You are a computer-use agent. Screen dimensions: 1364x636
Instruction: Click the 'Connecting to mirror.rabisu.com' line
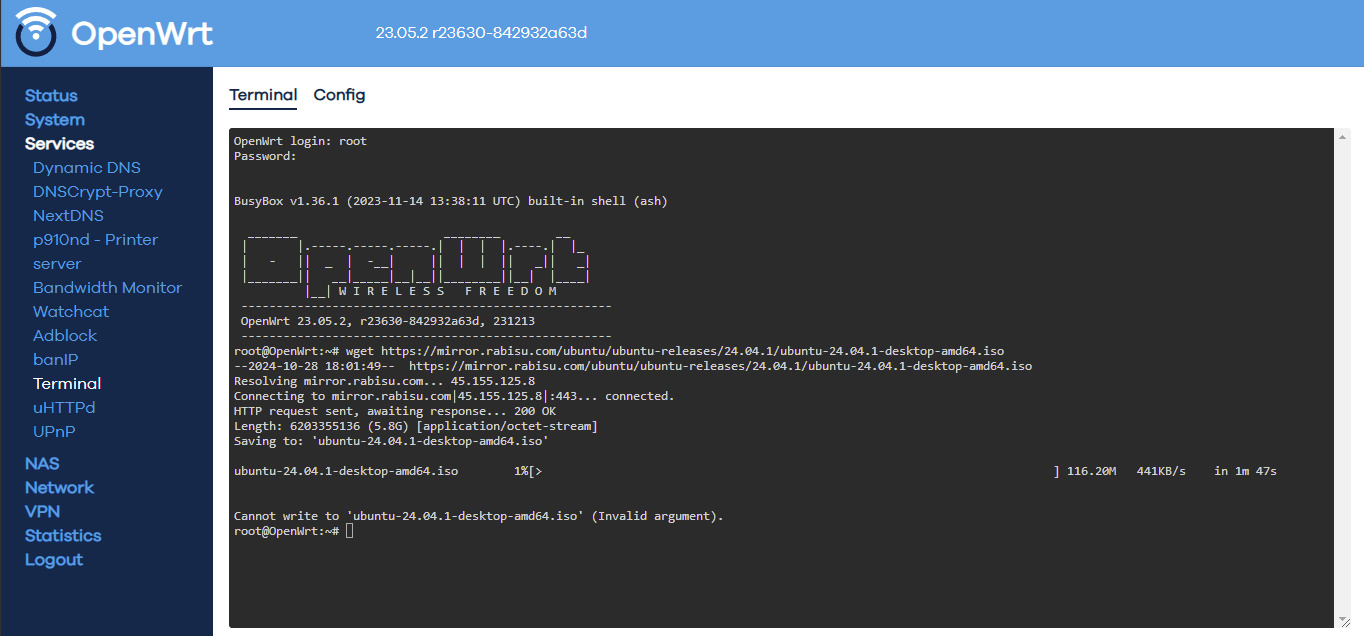(x=454, y=396)
